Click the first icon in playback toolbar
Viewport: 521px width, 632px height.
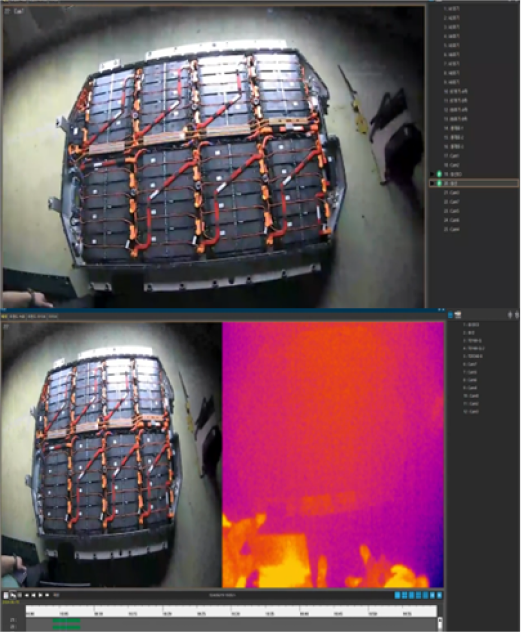pyautogui.click(x=6, y=595)
